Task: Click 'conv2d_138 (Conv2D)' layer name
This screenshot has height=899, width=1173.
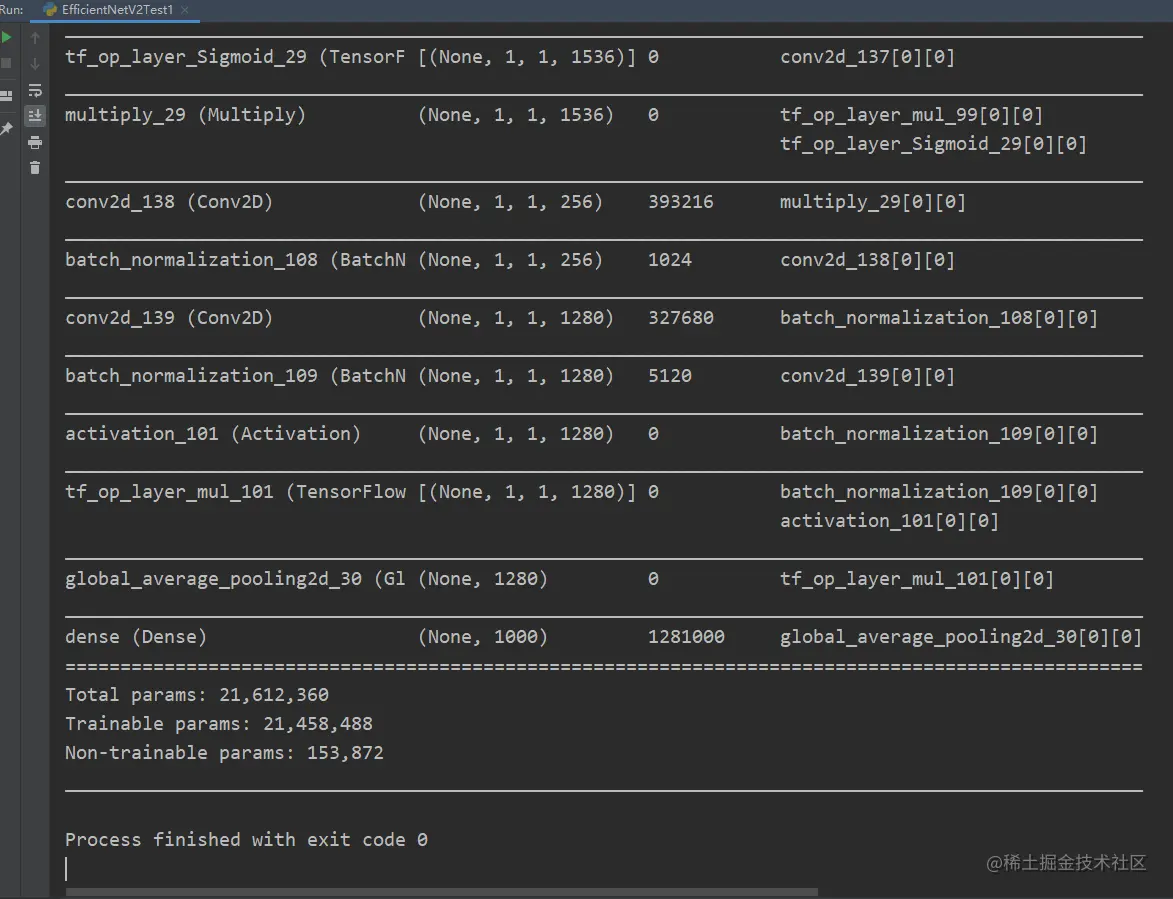Action: [x=169, y=202]
